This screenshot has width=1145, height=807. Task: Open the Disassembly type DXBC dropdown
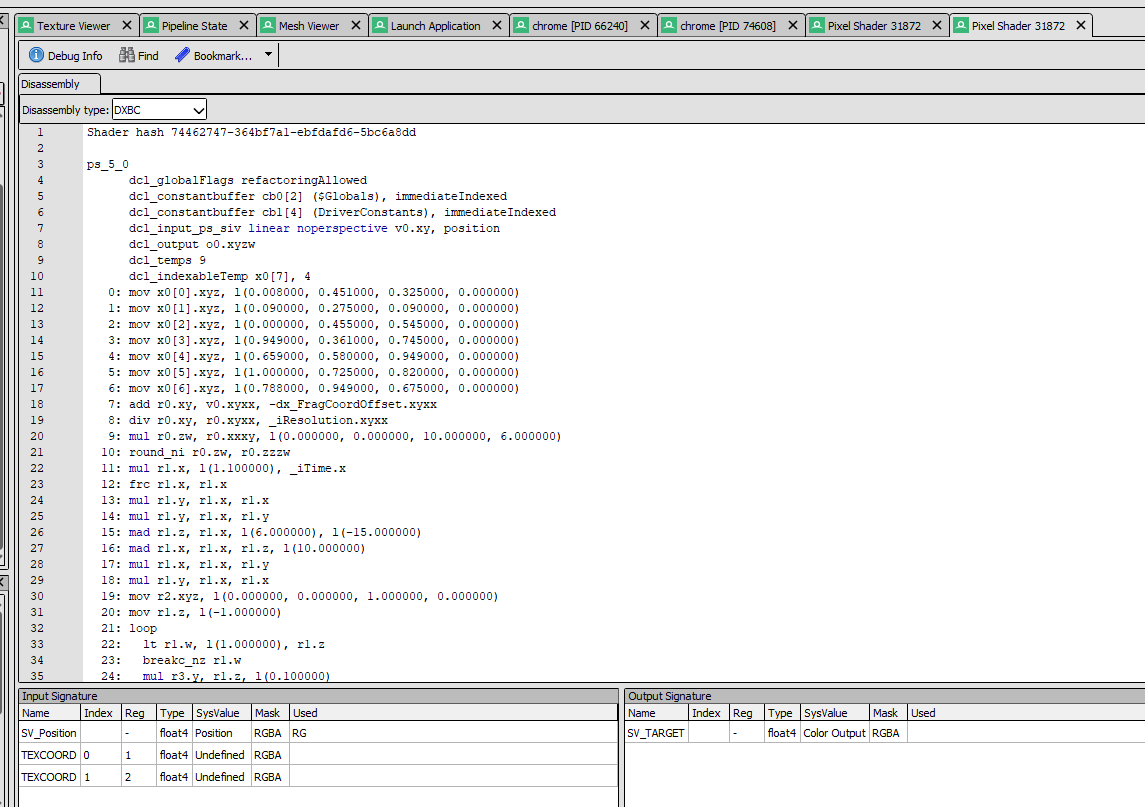pos(159,110)
